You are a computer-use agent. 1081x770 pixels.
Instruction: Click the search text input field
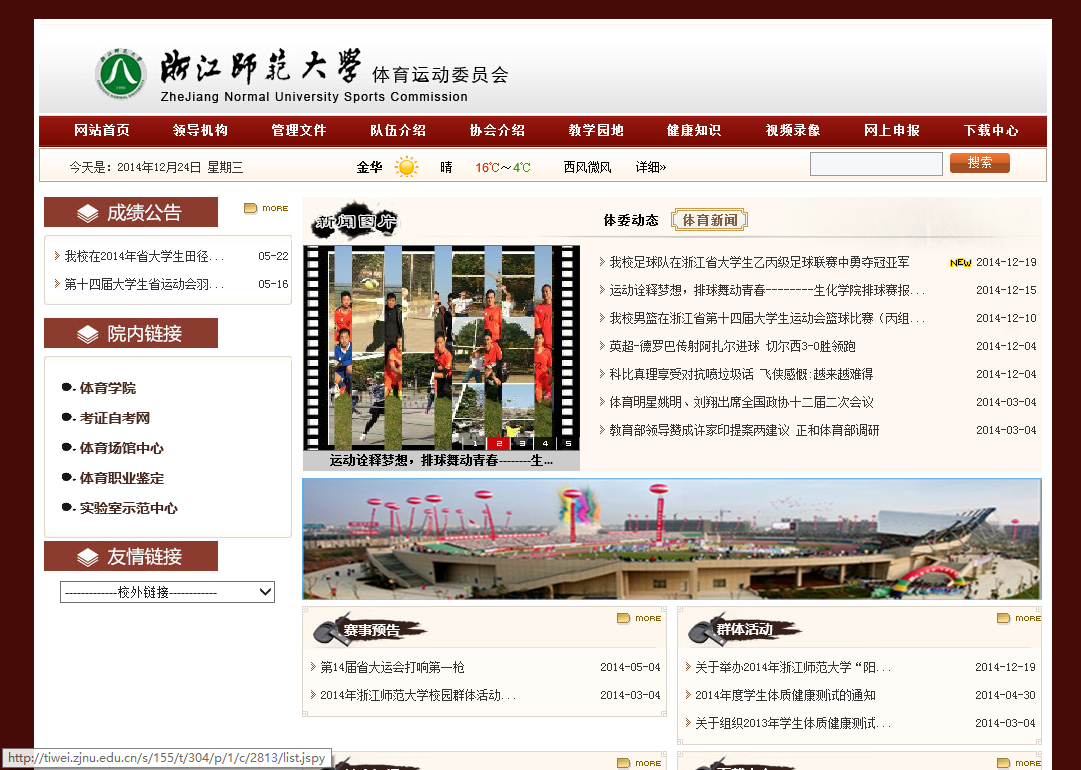(x=875, y=164)
